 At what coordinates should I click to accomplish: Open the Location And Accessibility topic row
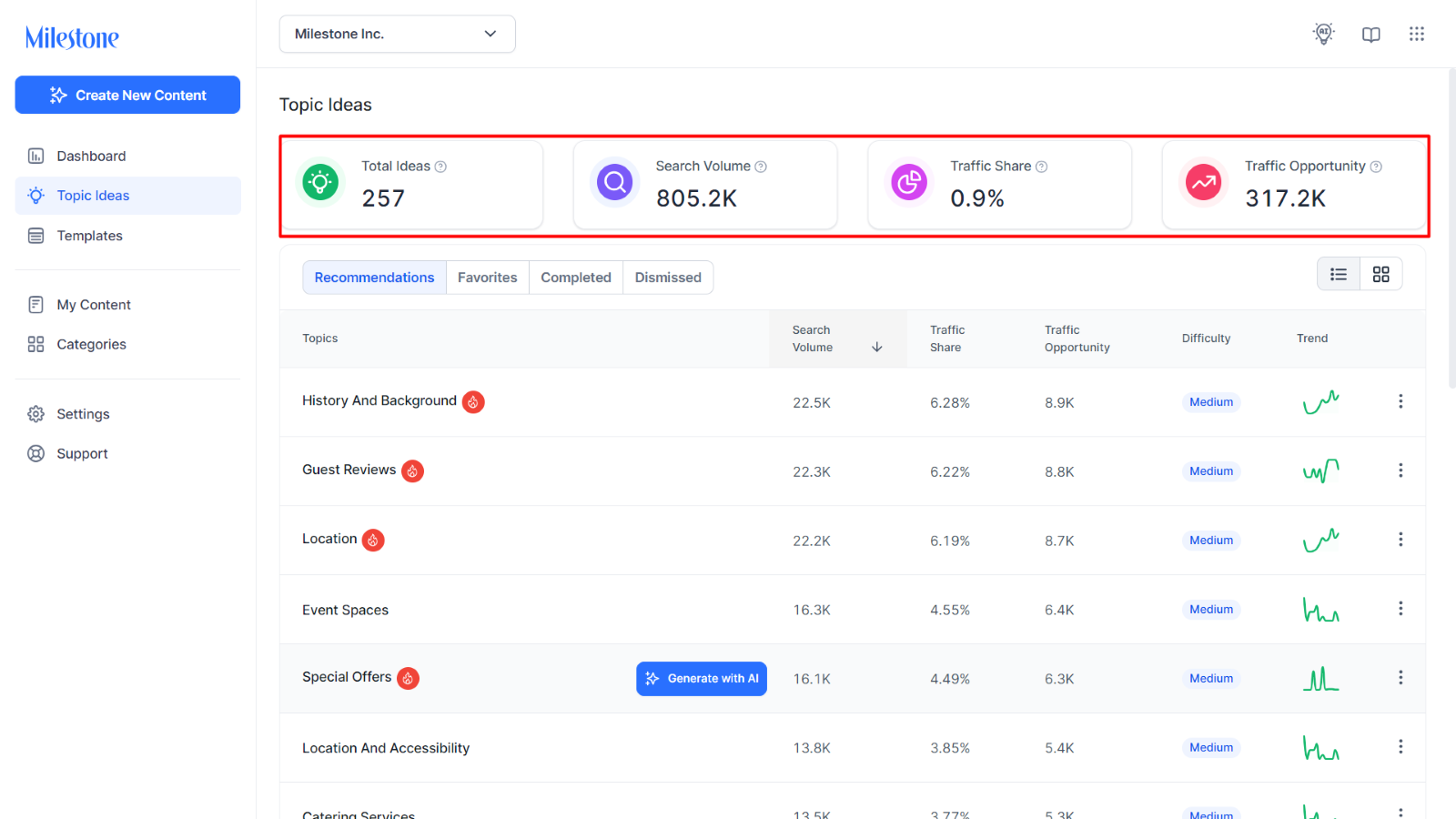pos(853,748)
